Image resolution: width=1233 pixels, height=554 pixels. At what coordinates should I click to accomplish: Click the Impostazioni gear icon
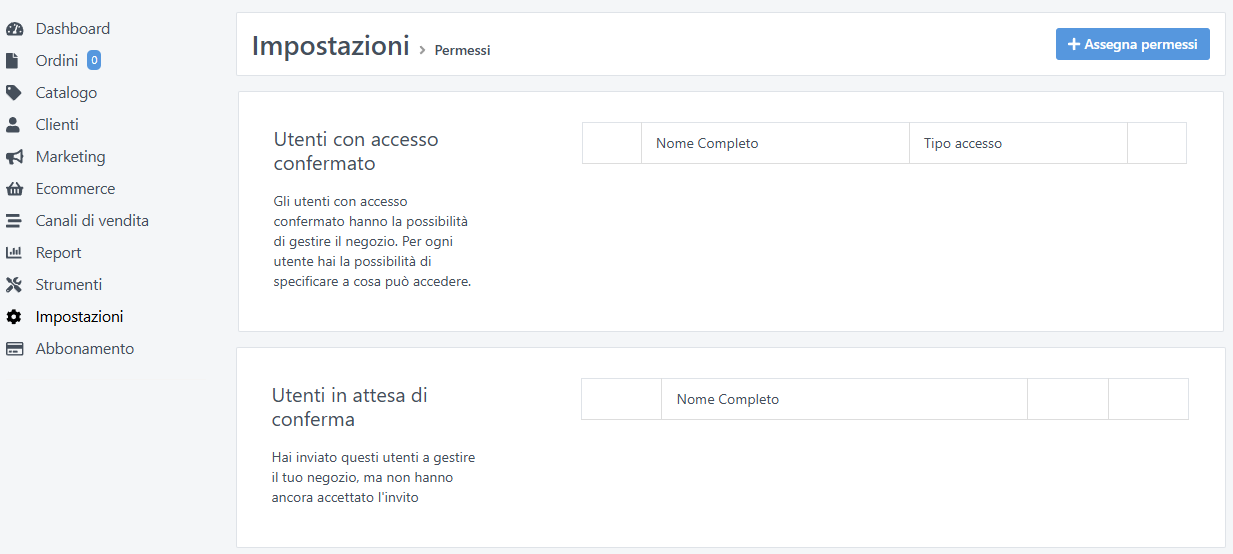pos(14,317)
